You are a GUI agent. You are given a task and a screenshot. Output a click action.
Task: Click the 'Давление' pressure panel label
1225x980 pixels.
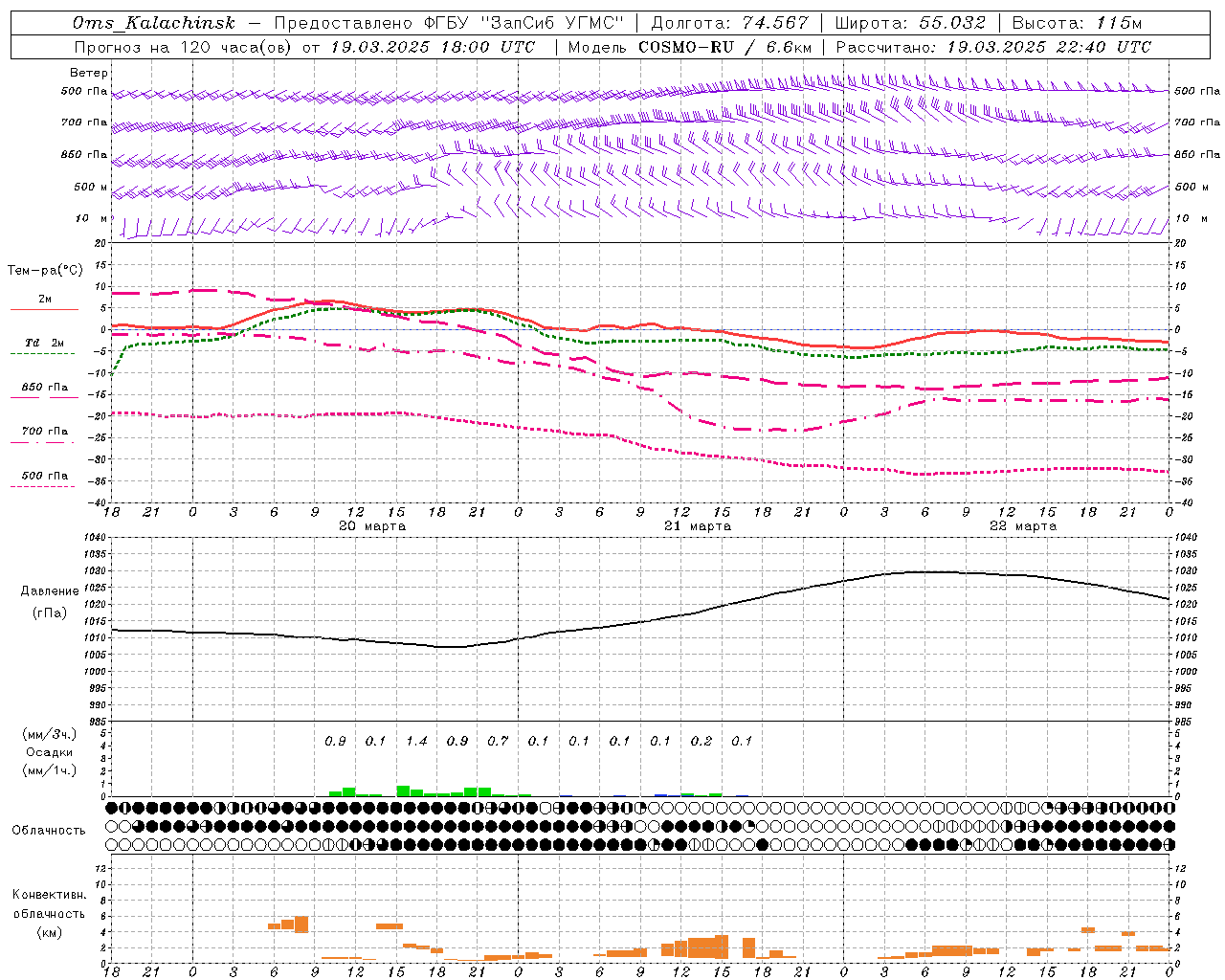[x=50, y=591]
